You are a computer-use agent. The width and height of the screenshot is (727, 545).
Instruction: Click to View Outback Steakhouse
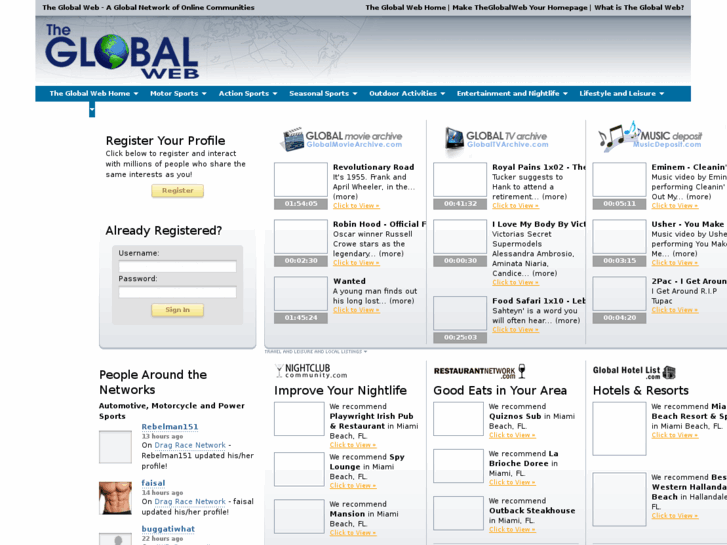(x=512, y=529)
